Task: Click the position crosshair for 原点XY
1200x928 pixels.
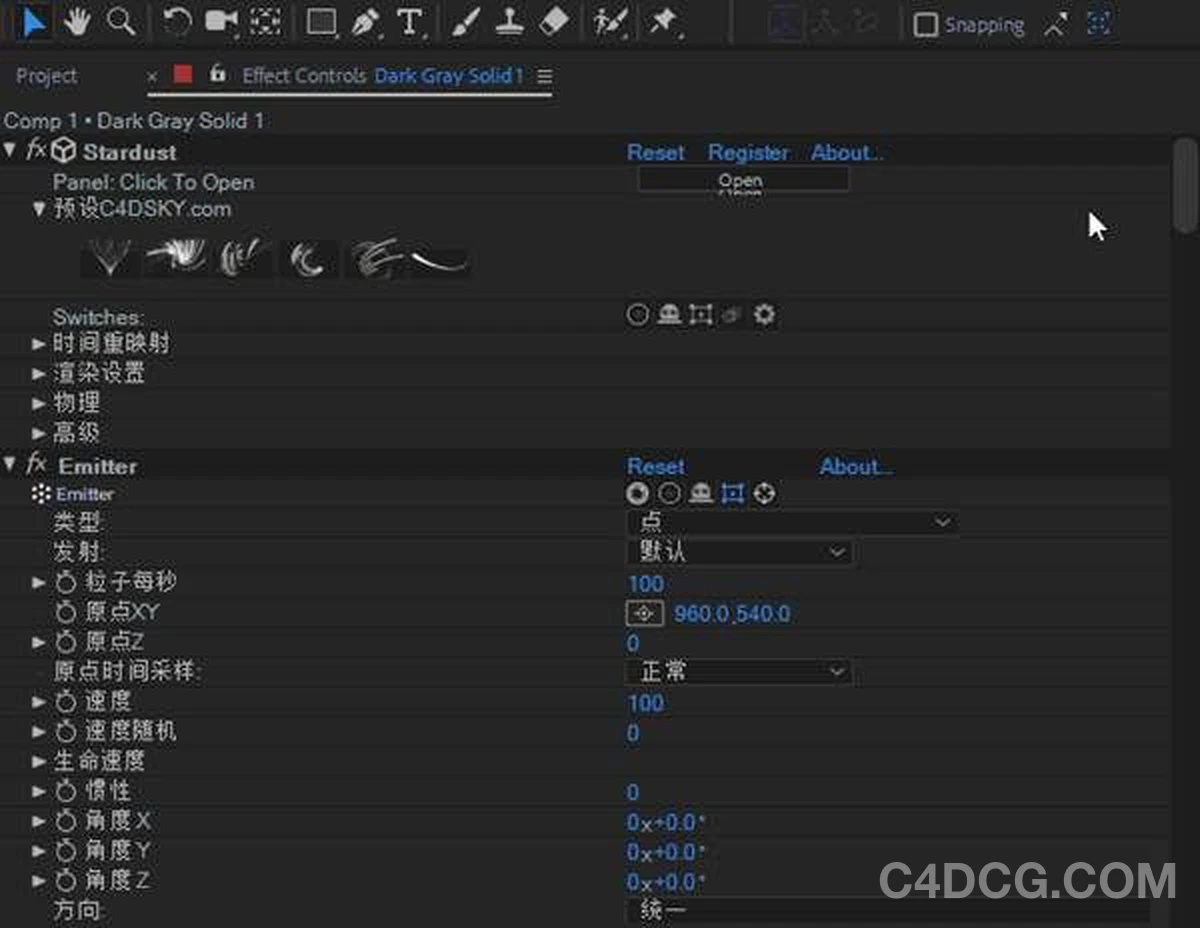Action: point(644,613)
